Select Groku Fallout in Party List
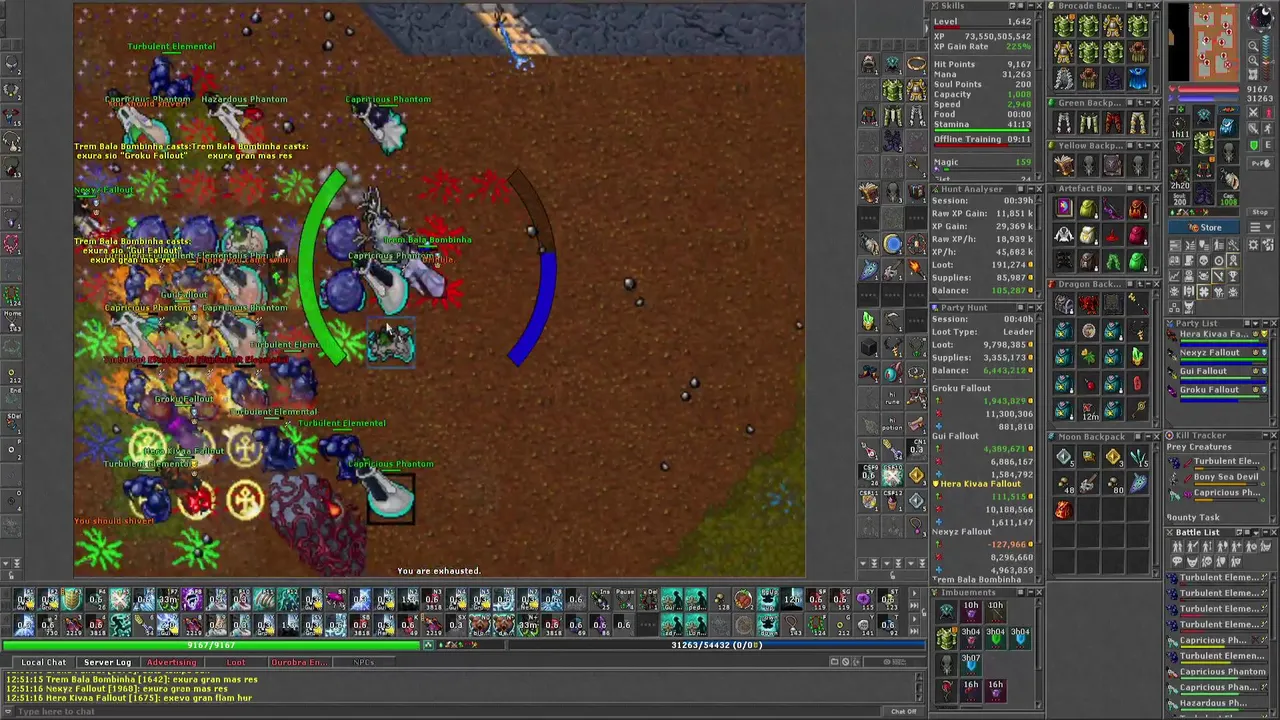The height and width of the screenshot is (720, 1280). pos(1218,391)
